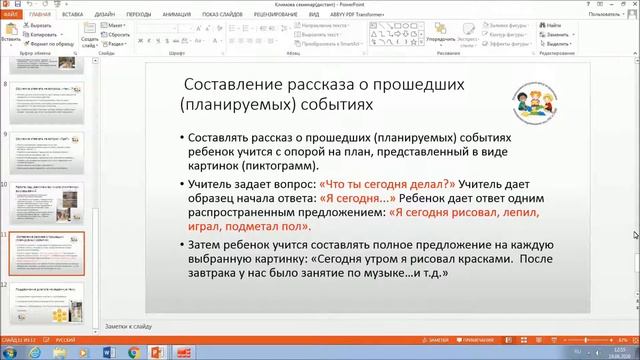The image size is (640, 360).
Task: Switch to Review (Рецензирование) tab
Action: [x=276, y=14]
